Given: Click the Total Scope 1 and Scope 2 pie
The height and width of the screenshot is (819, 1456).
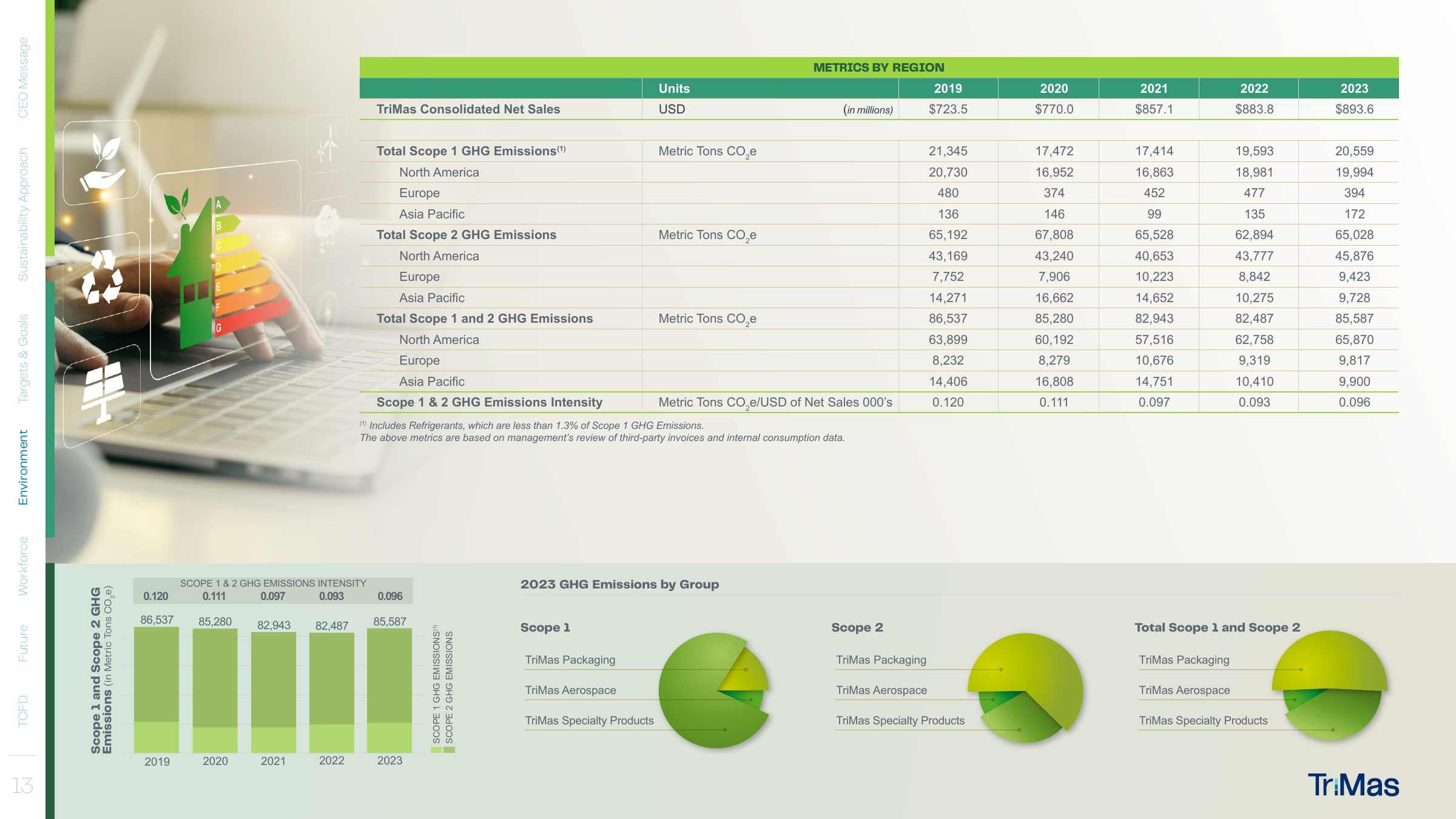Looking at the screenshot, I should 1330,686.
